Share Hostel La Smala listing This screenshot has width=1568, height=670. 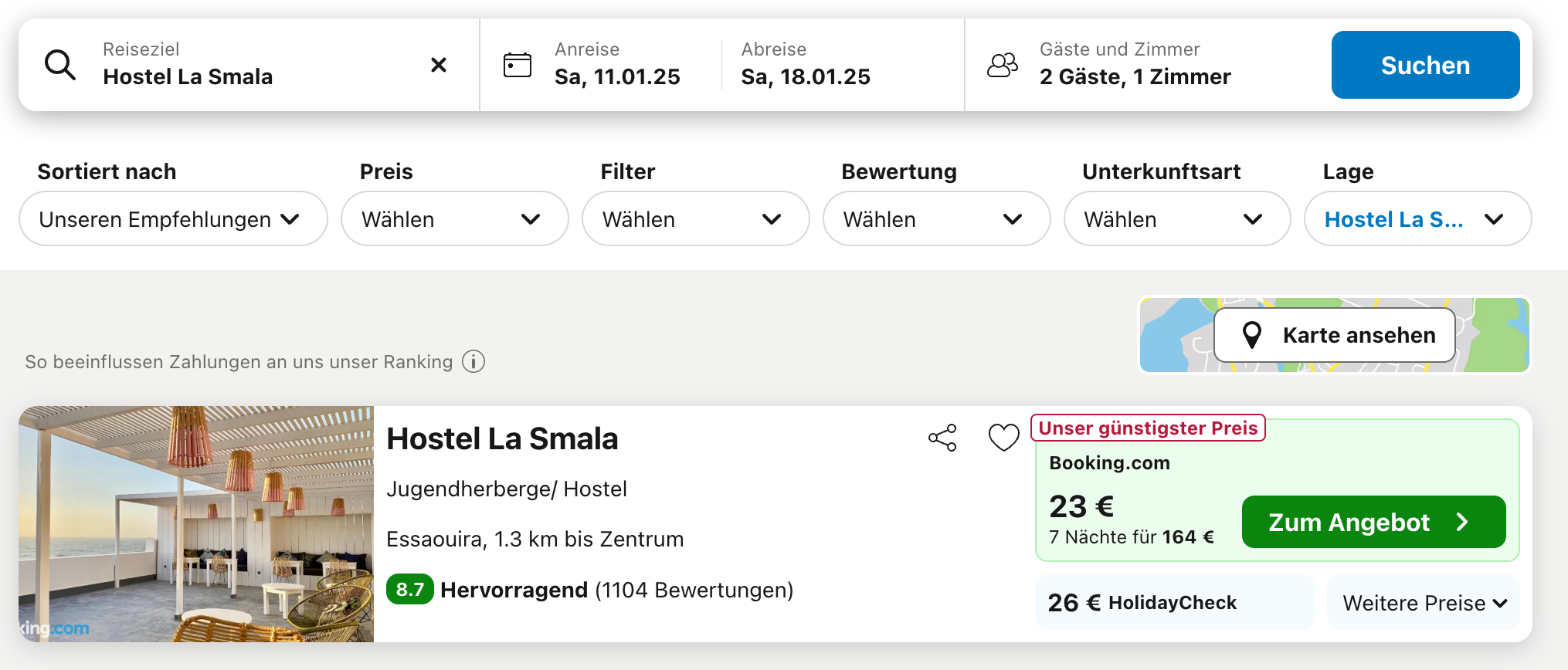coord(942,438)
